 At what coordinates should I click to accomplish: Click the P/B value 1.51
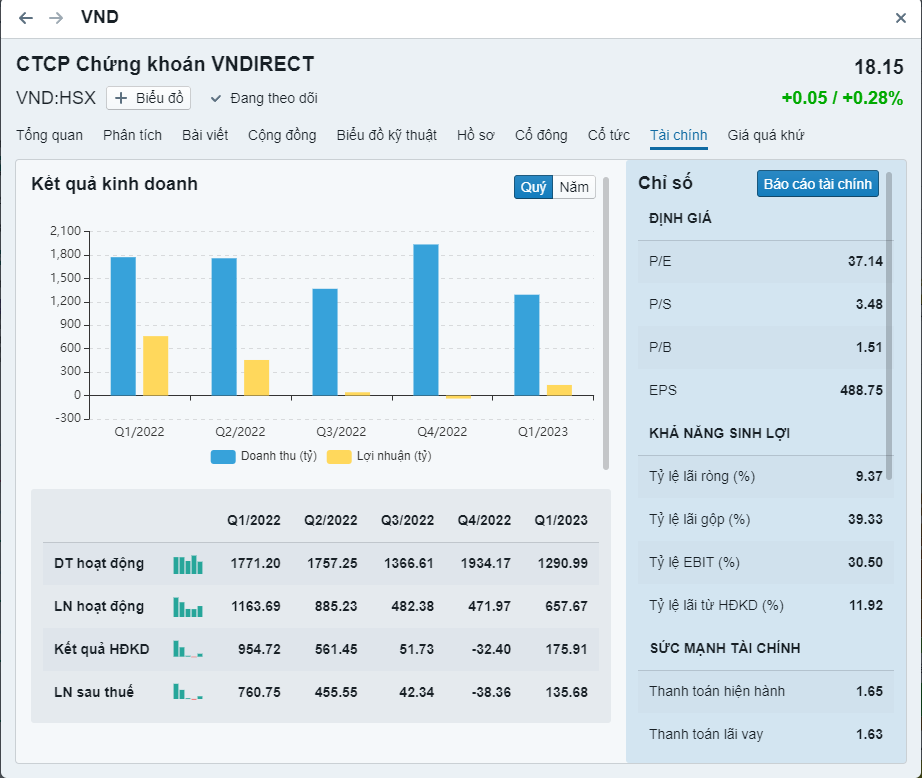869,348
